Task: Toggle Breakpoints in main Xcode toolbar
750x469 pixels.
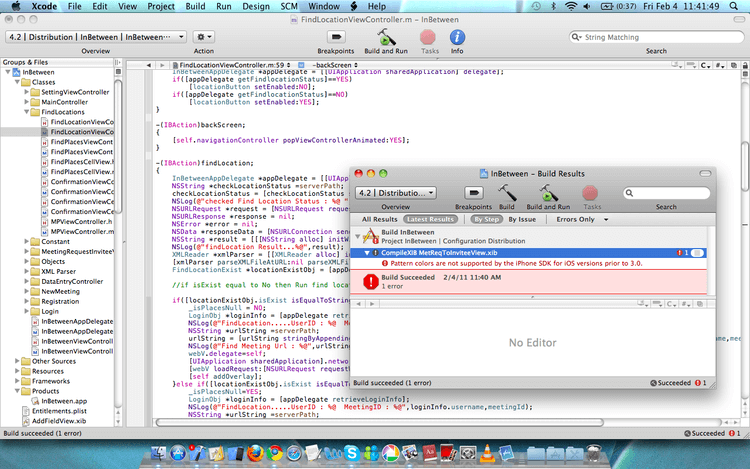Action: click(336, 37)
